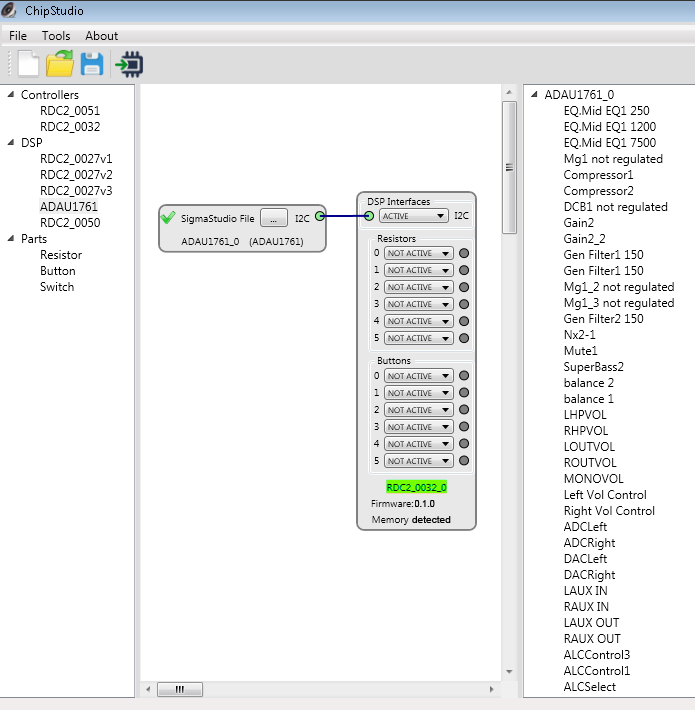The width and height of the screenshot is (695, 710).
Task: Select Compressor1 in the parameter list
Action: coord(598,175)
